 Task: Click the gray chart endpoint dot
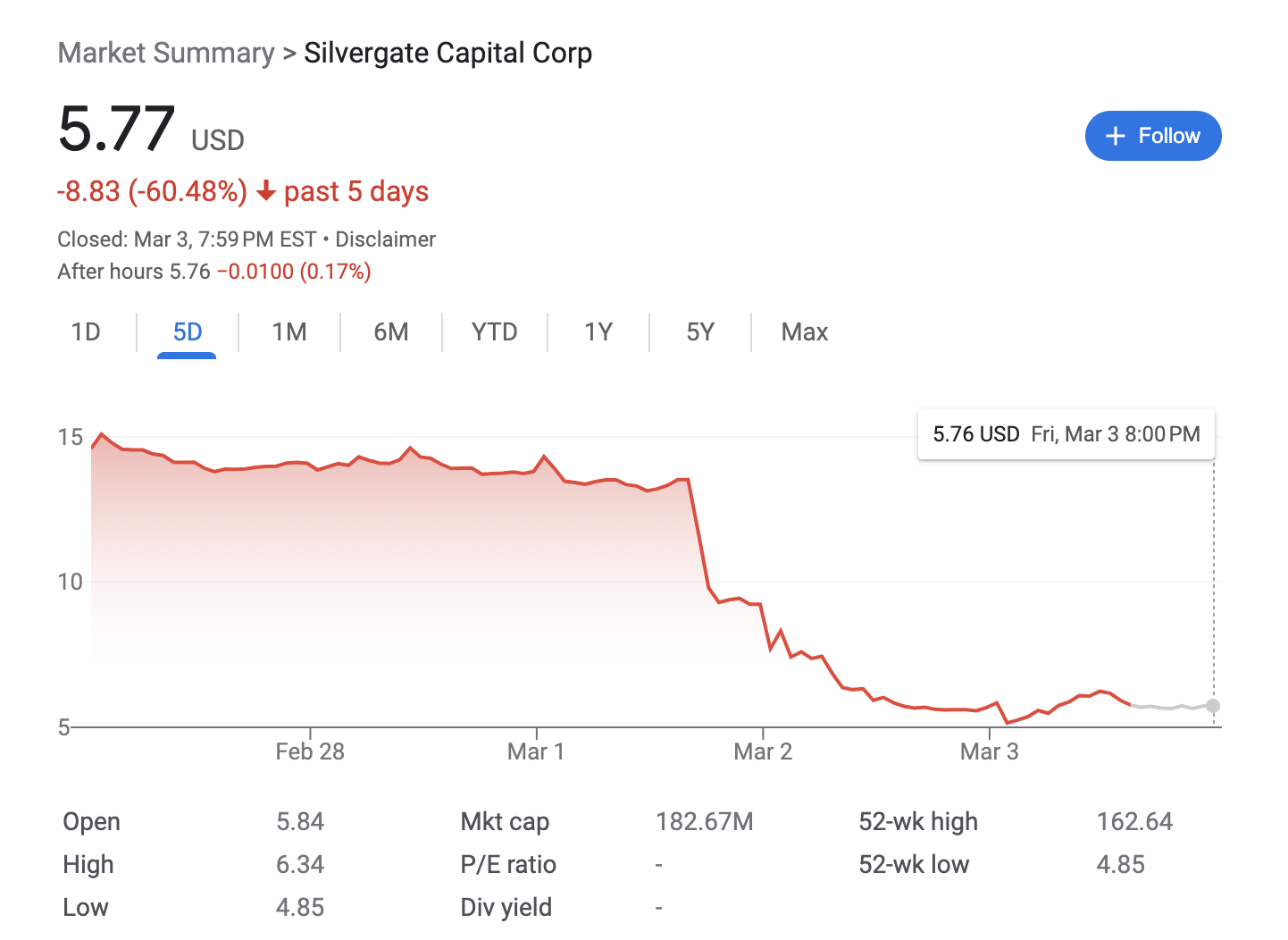pos(1212,706)
